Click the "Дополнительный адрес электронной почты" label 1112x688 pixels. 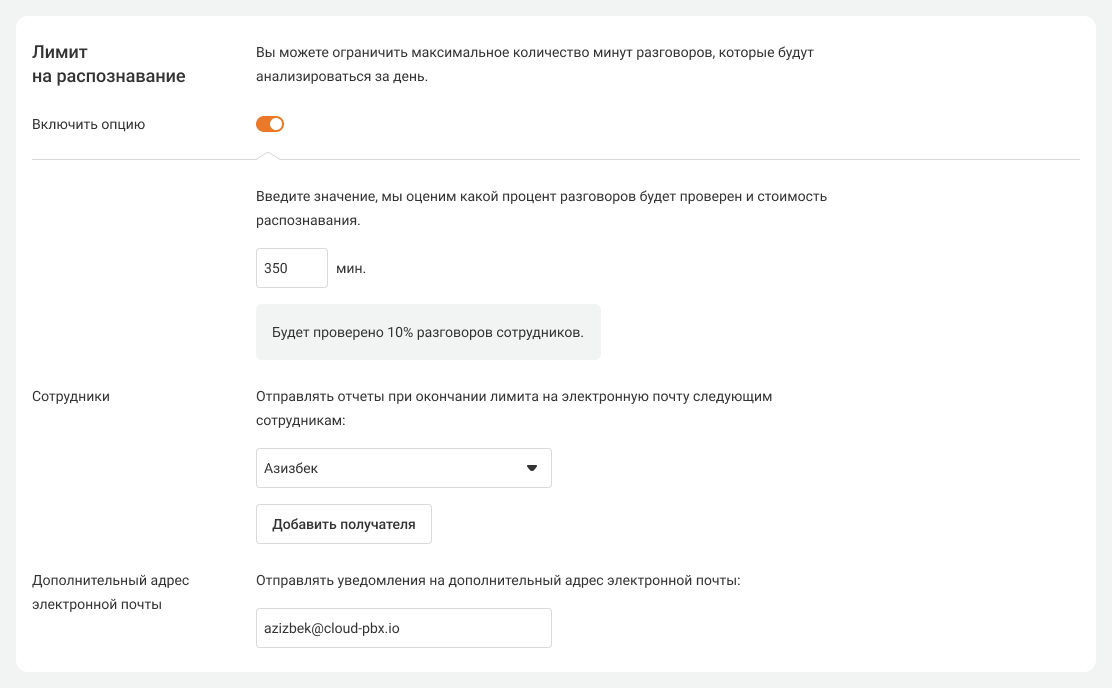[110, 592]
